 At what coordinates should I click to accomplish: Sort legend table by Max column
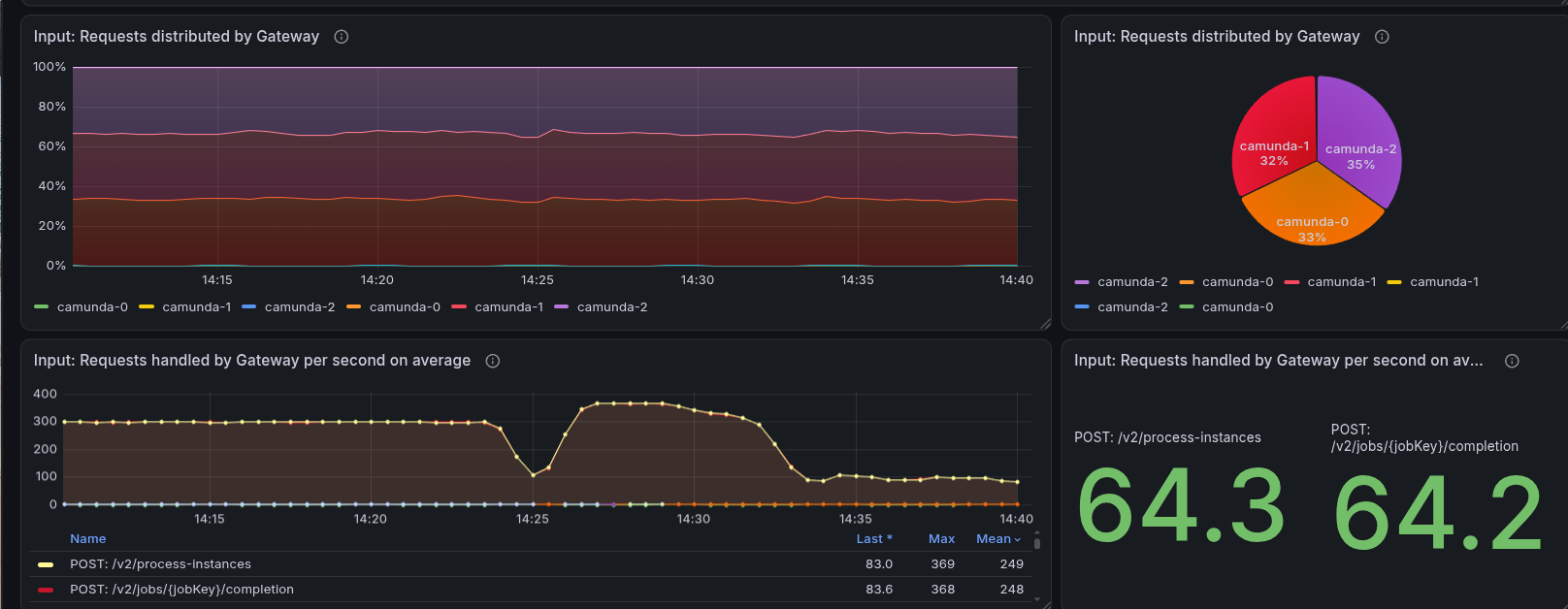[941, 539]
